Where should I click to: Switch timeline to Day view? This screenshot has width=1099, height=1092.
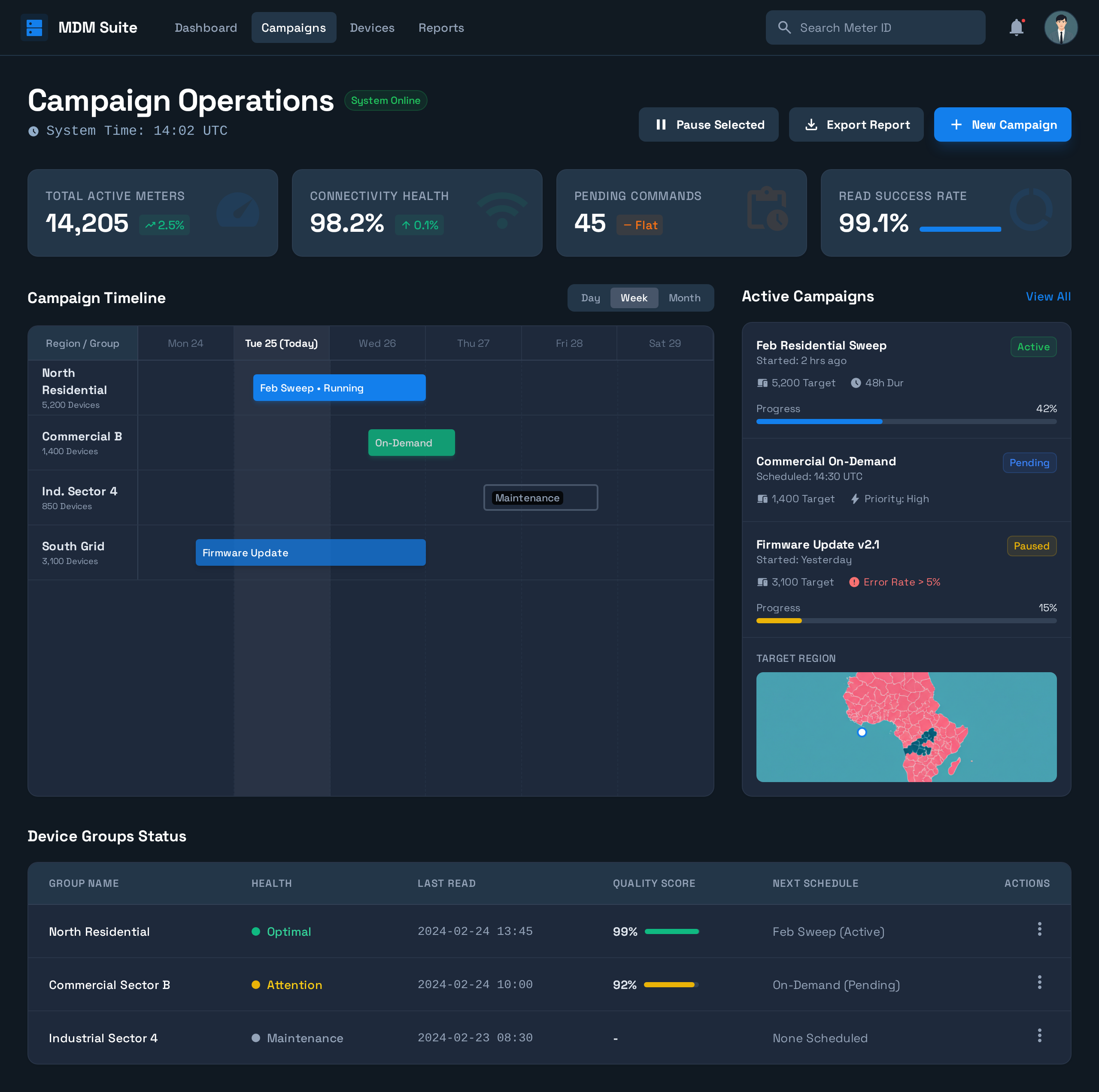click(x=590, y=298)
